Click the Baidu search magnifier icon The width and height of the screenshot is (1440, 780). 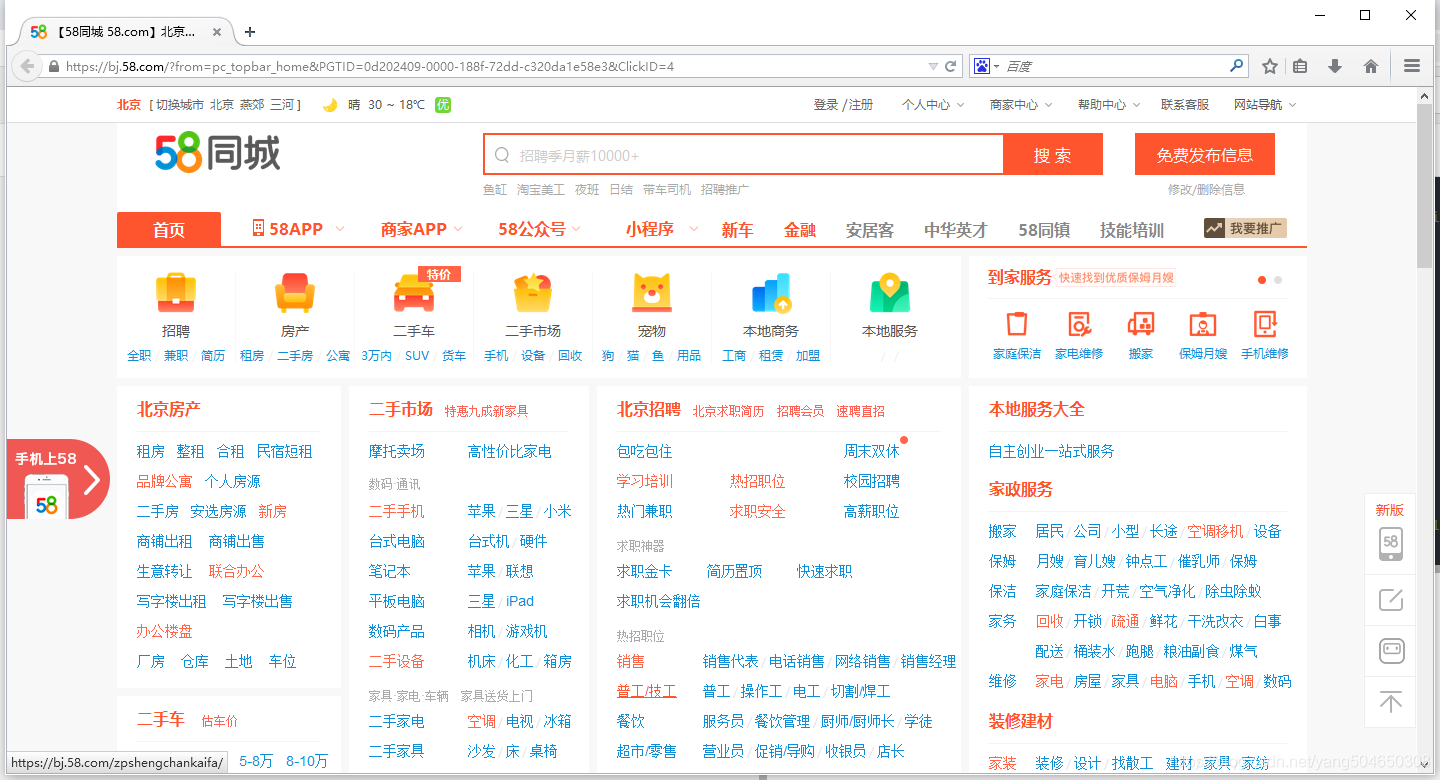click(1237, 66)
